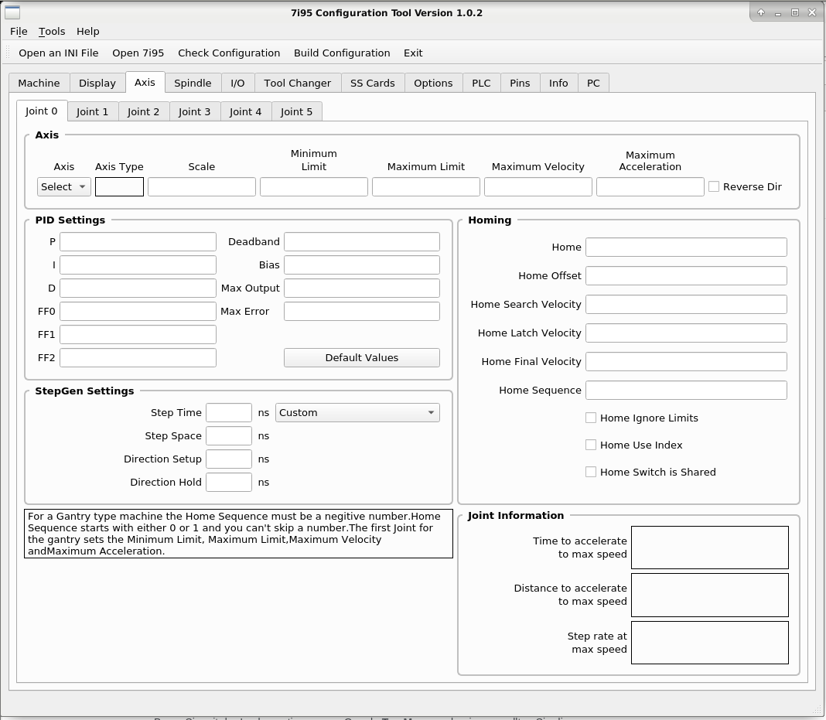Click the FF1 input field

point(138,334)
